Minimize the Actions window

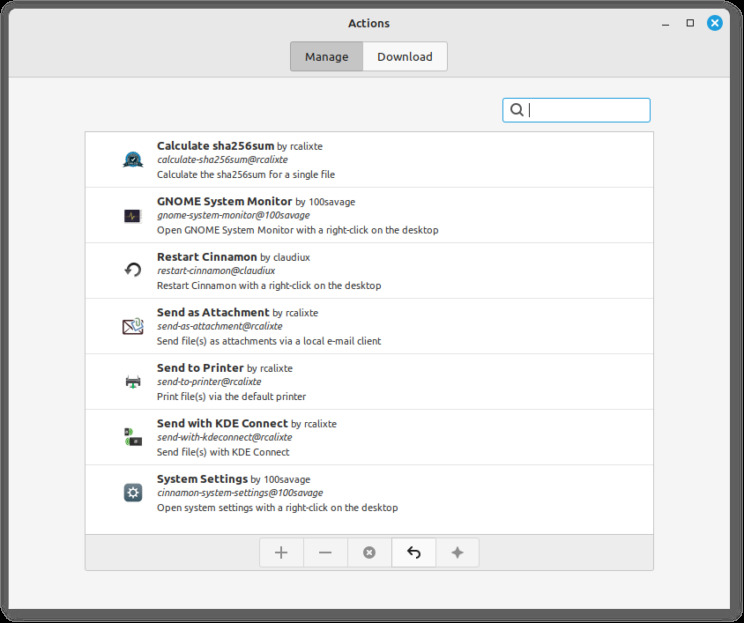(665, 23)
